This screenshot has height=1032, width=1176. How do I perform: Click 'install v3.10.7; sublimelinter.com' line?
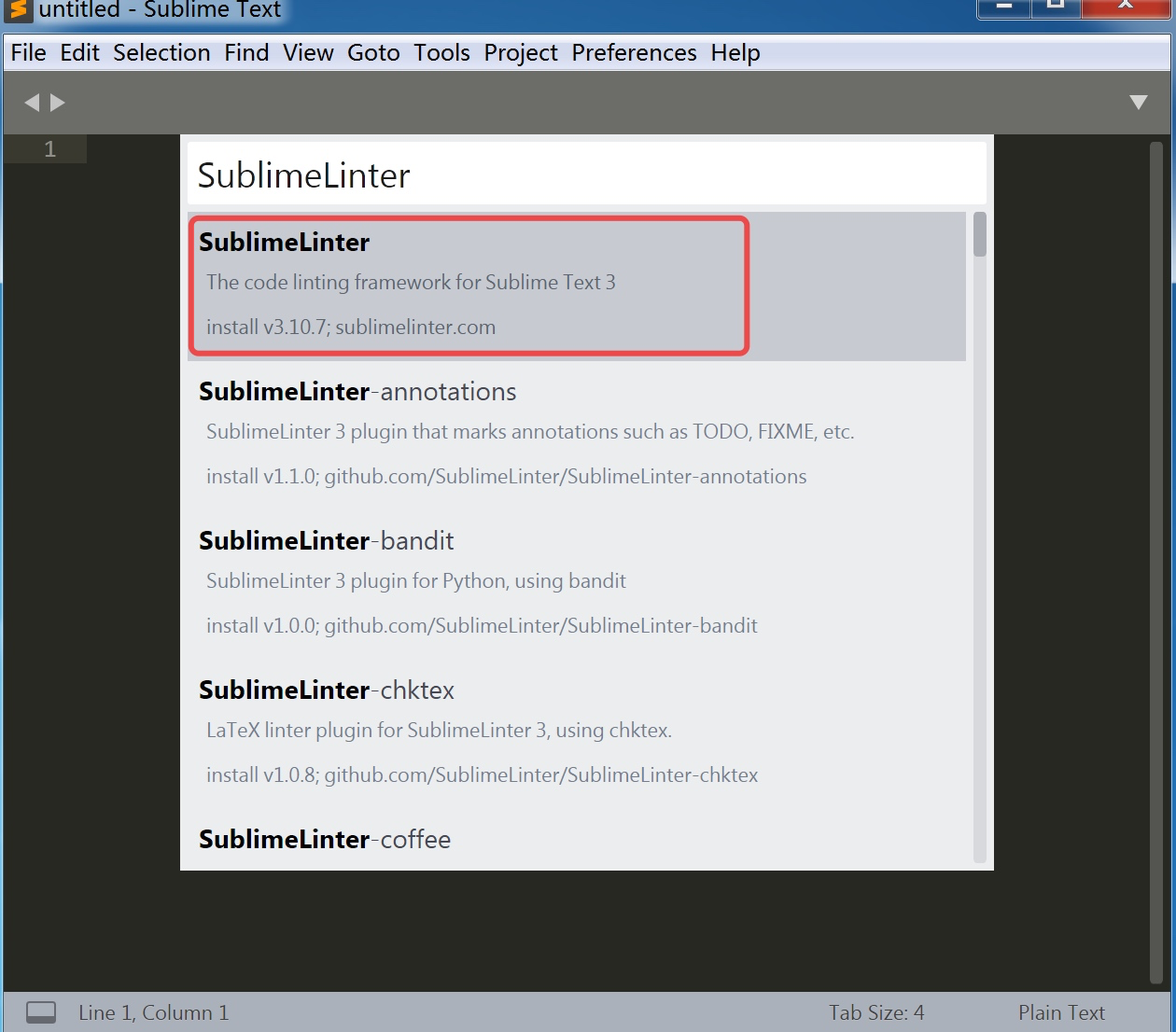click(x=351, y=328)
